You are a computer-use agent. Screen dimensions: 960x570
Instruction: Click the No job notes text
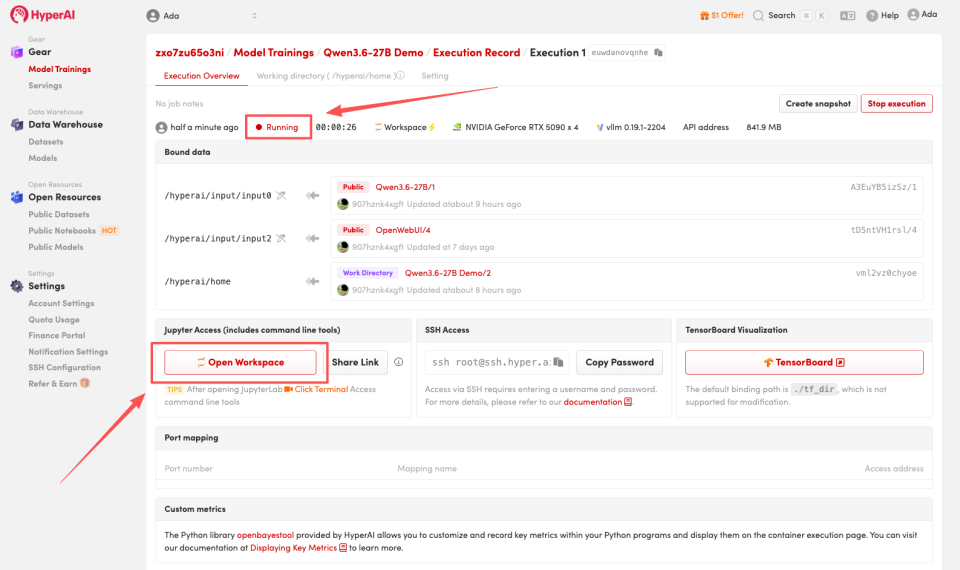179,103
